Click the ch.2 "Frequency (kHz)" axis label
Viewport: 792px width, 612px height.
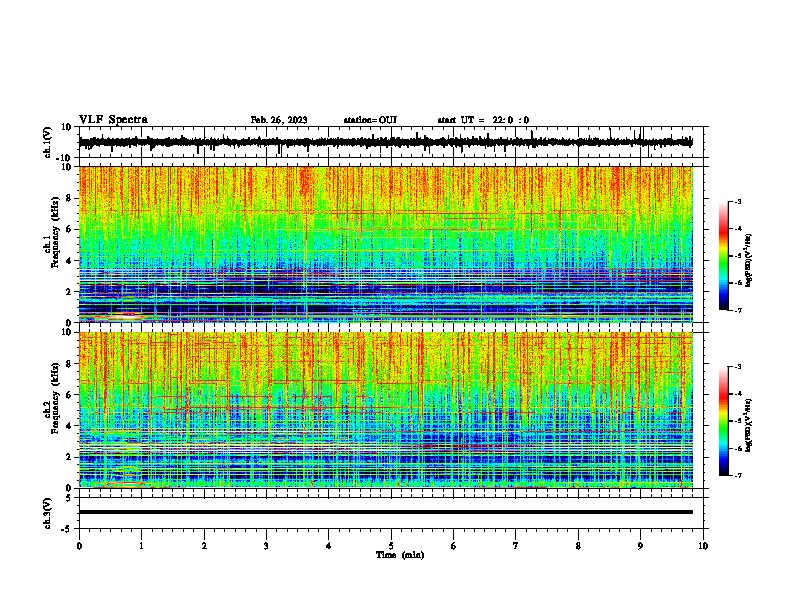(x=55, y=398)
